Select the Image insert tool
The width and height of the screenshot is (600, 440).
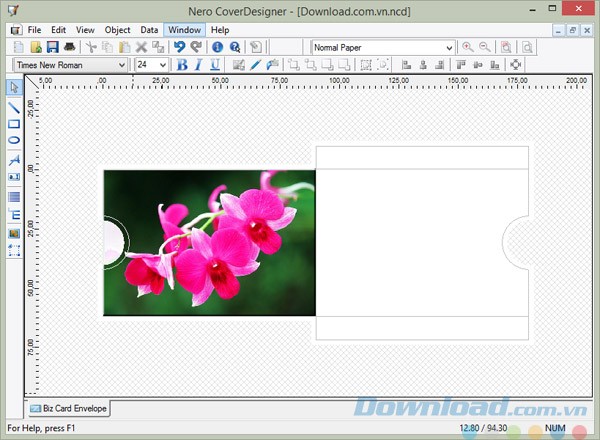click(14, 232)
